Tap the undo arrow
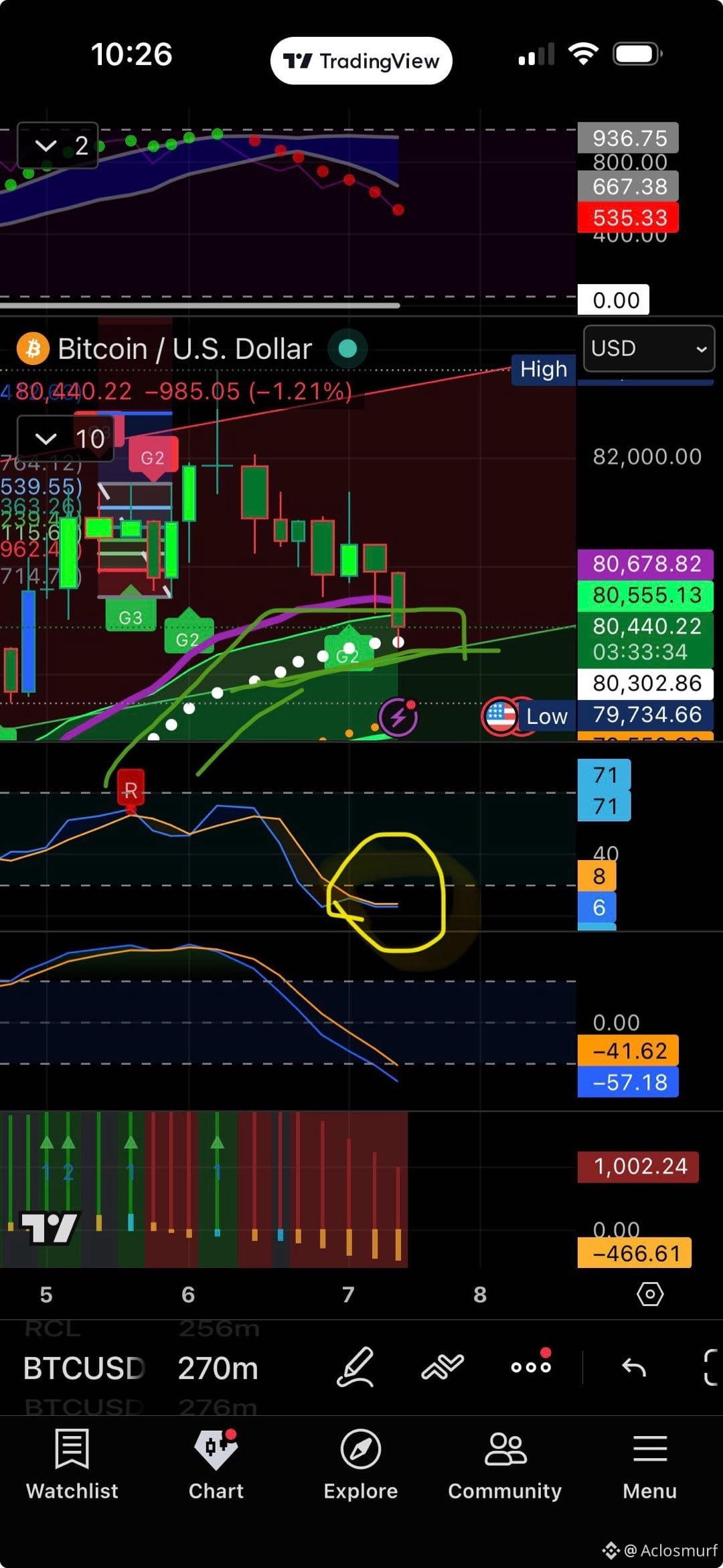Image resolution: width=723 pixels, height=1568 pixels. point(633,1366)
